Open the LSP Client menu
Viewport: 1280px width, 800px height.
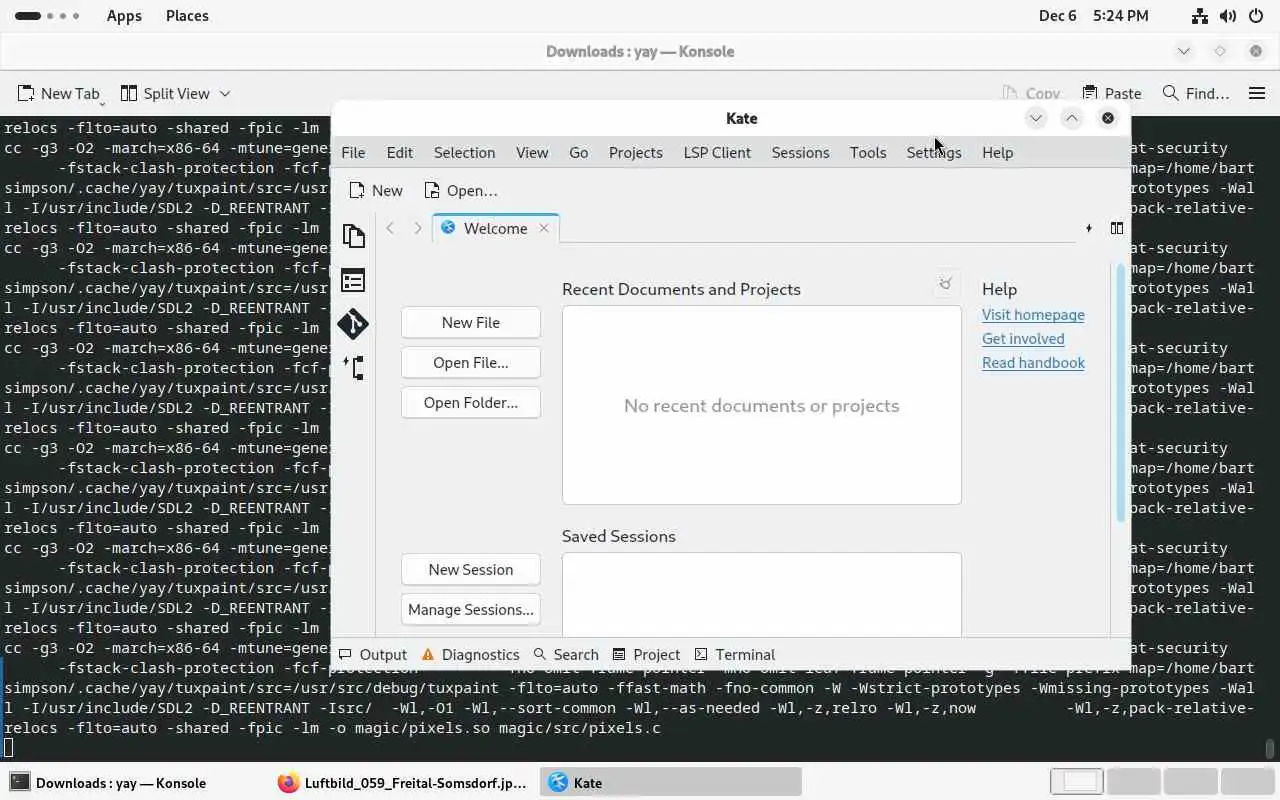pyautogui.click(x=717, y=152)
